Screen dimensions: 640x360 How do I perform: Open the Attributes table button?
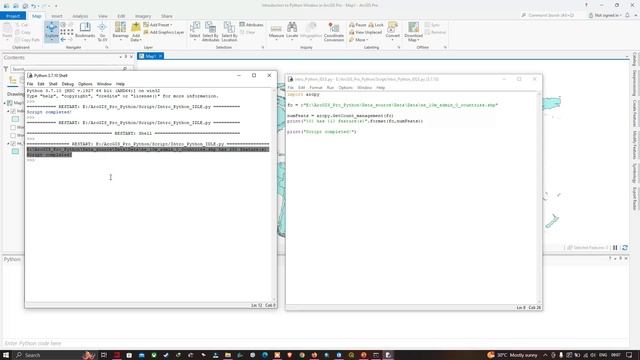point(251,25)
